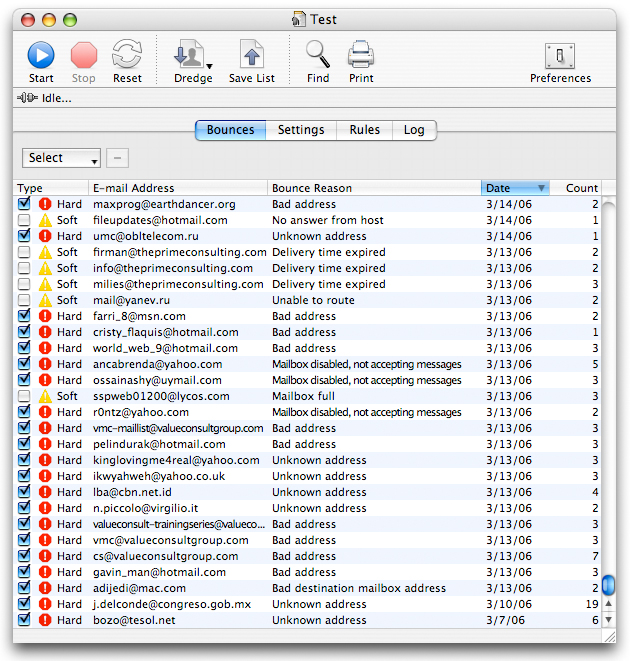Image resolution: width=630 pixels, height=661 pixels.
Task: Uncheck the maxprog@earthdancer.org row checkbox
Action: pos(24,204)
